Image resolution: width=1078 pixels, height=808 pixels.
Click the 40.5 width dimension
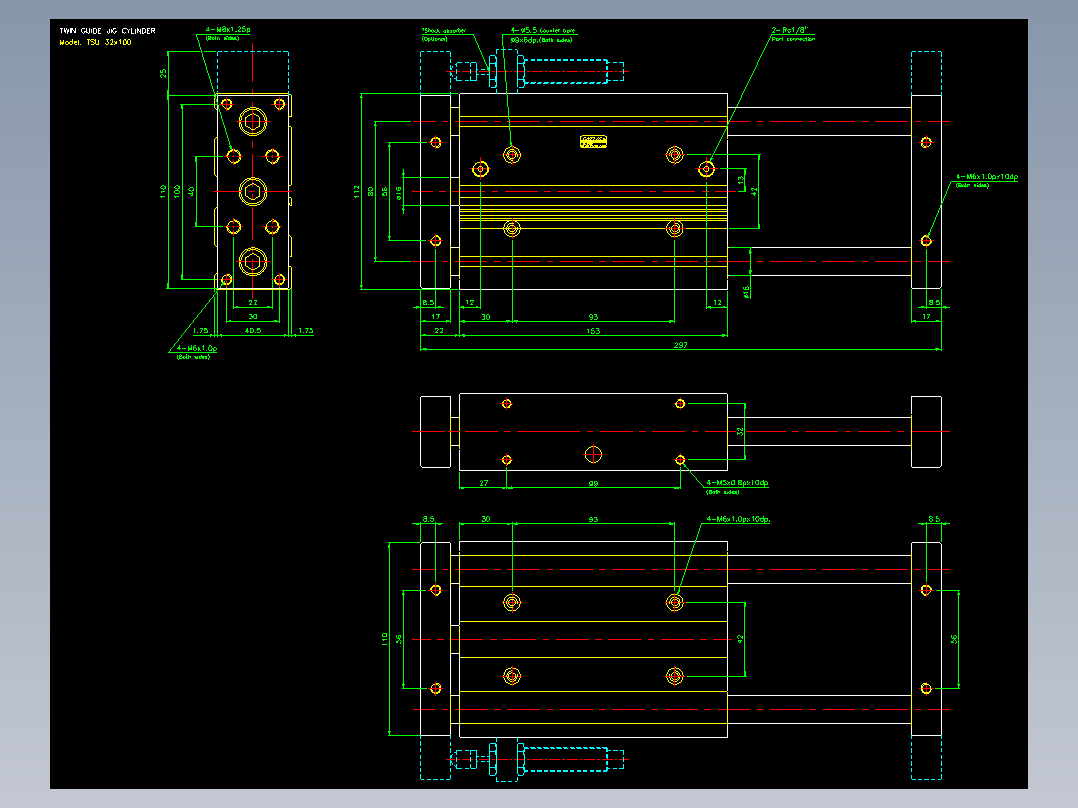pyautogui.click(x=253, y=331)
